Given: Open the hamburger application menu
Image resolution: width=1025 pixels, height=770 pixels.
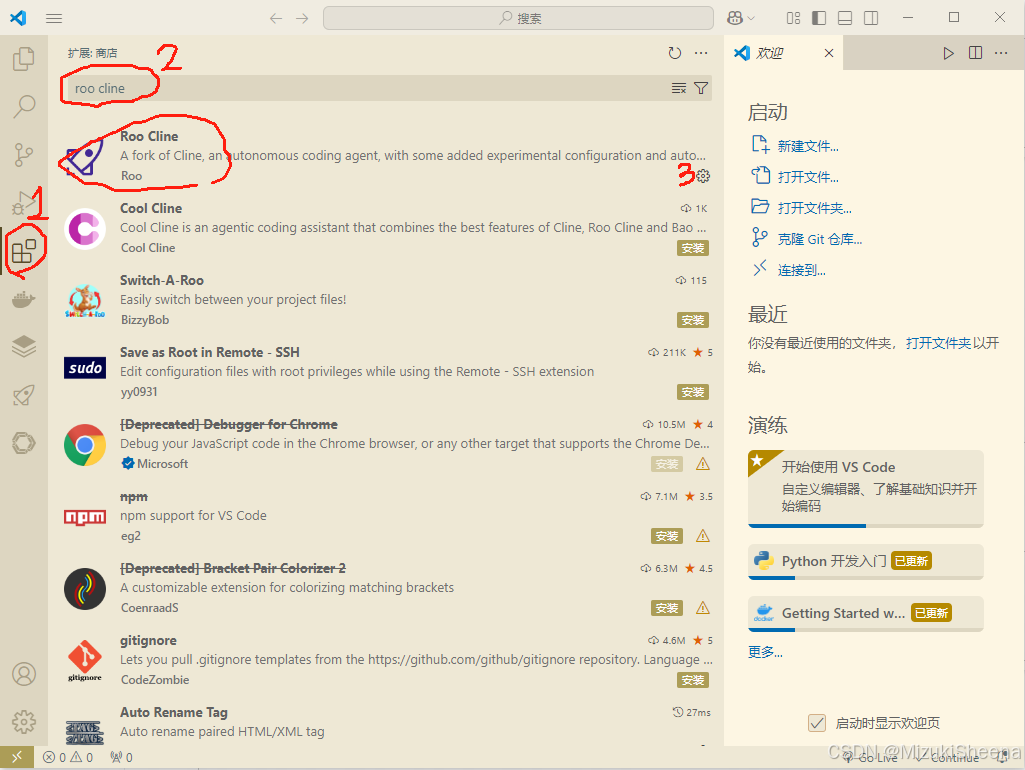Looking at the screenshot, I should coord(54,18).
